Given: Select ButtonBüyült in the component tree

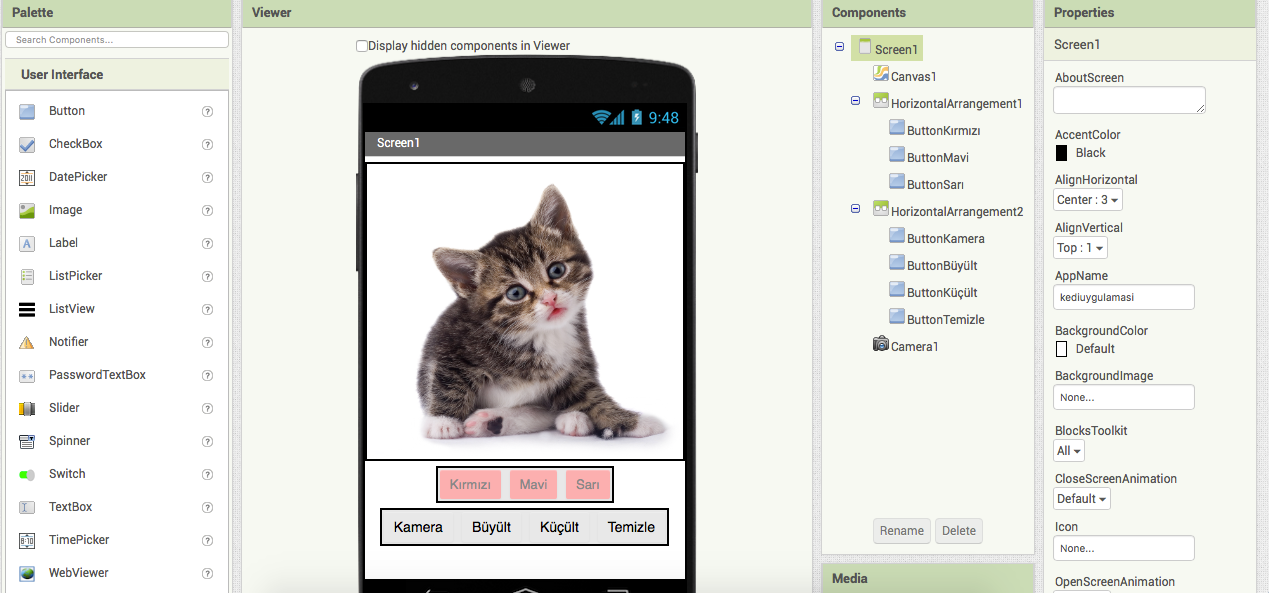Looking at the screenshot, I should pos(942,266).
